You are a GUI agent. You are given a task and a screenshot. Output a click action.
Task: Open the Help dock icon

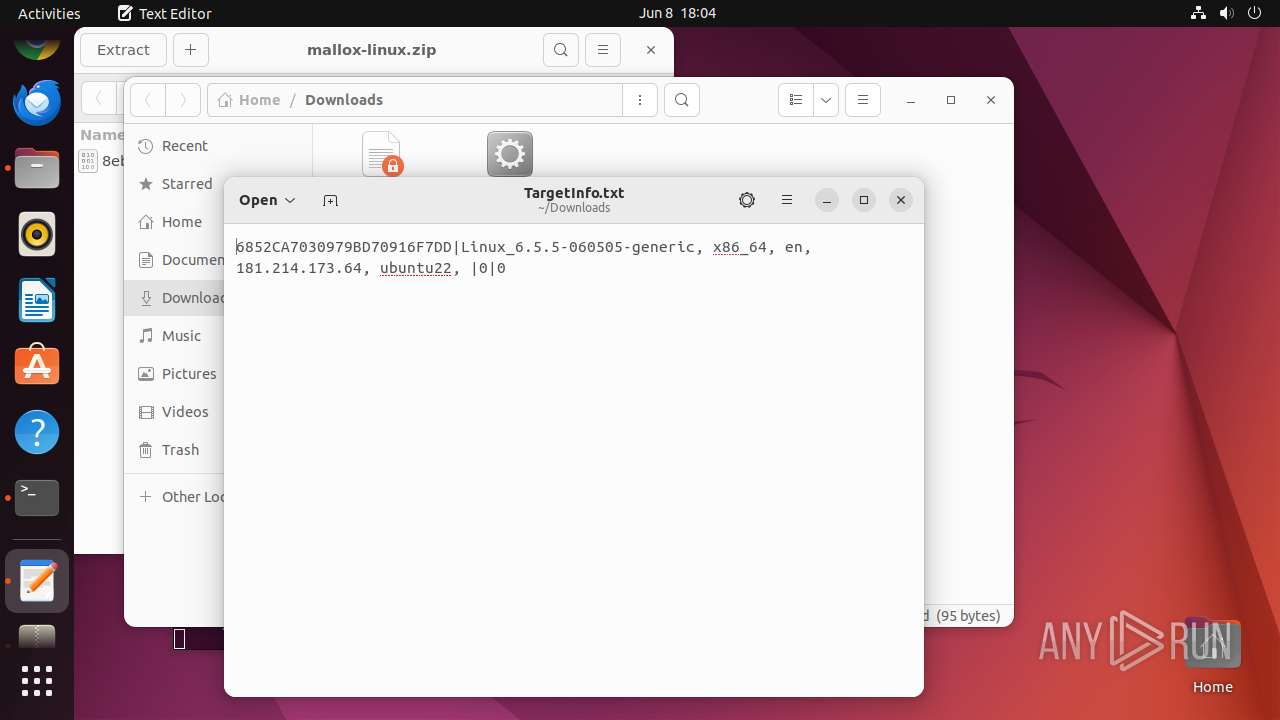[x=37, y=432]
